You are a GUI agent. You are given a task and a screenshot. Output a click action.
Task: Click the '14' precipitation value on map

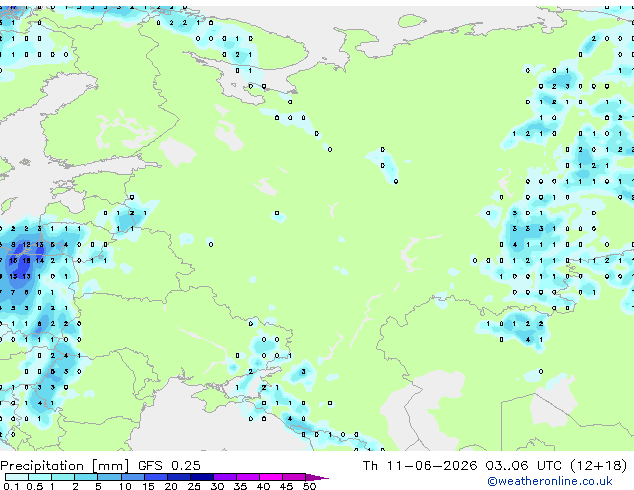[x=40, y=261]
